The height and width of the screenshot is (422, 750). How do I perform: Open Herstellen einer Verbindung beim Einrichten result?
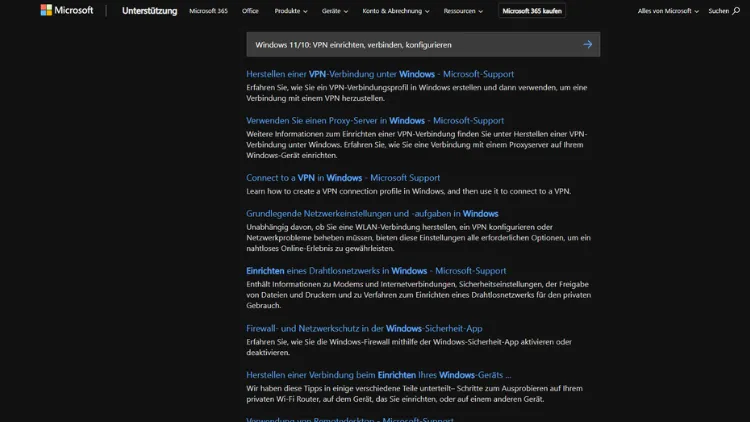click(378, 375)
